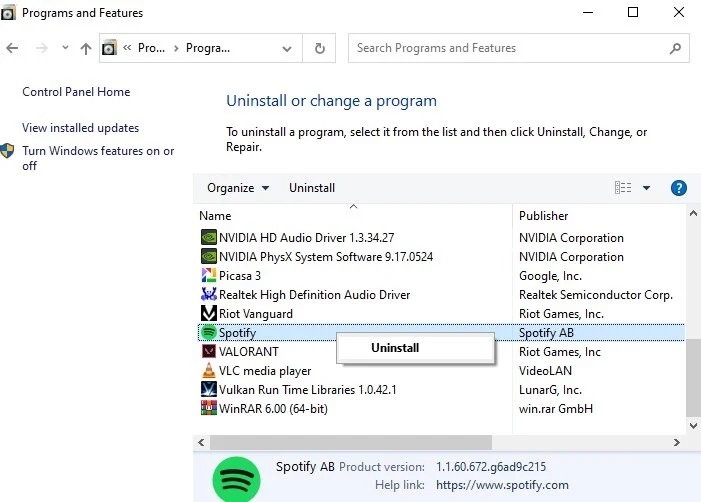
Task: Click the Back navigation arrow
Action: (x=12, y=48)
